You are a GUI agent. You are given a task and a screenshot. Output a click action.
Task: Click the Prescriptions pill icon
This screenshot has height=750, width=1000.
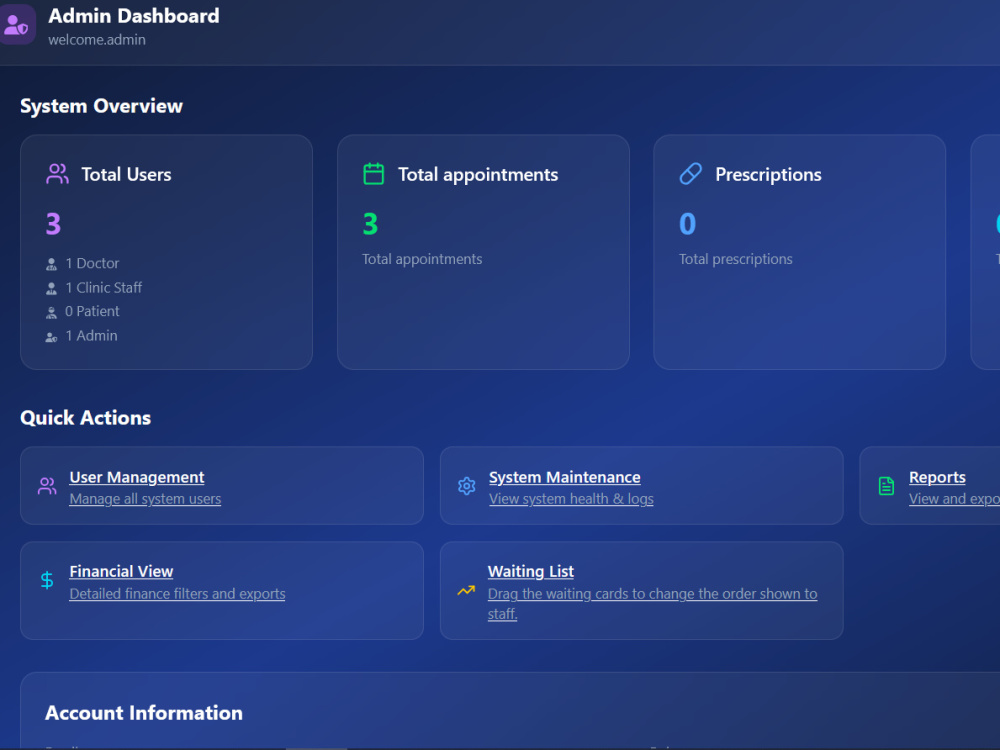[x=691, y=174]
